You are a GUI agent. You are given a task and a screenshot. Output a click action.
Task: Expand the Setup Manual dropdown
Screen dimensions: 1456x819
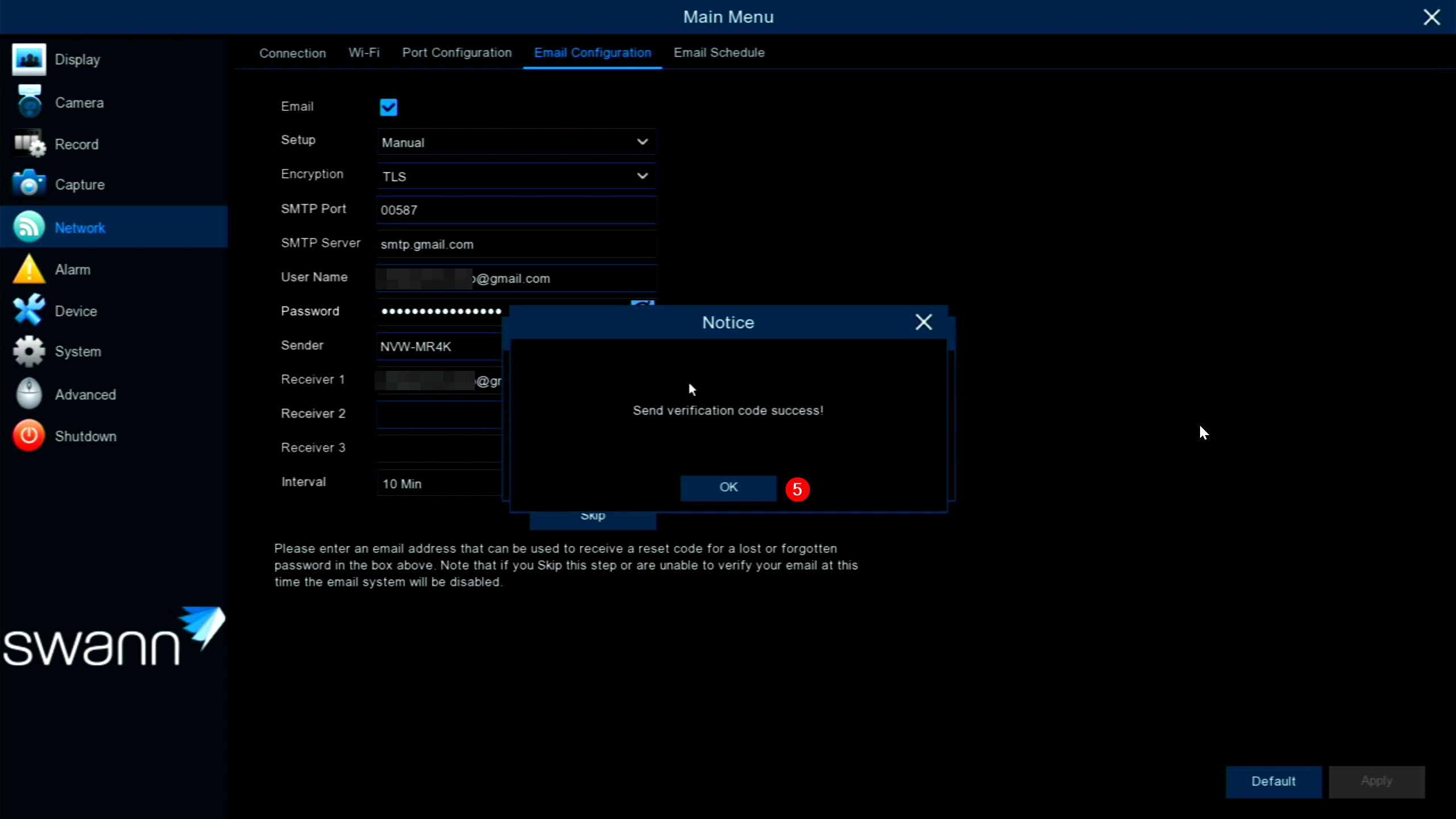pyautogui.click(x=516, y=142)
